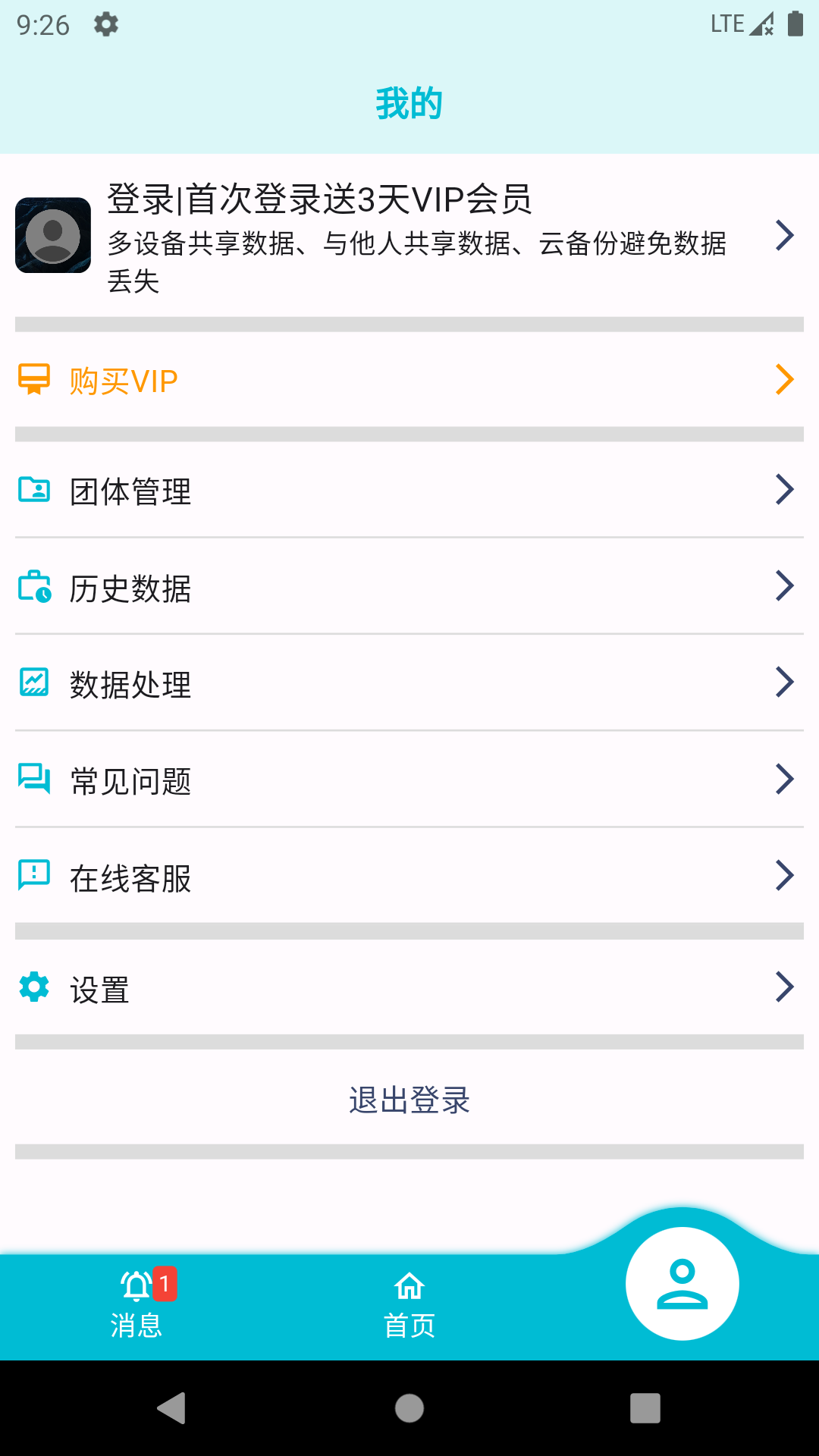Tap the 团体管理 folder icon
The height and width of the screenshot is (1456, 819).
tap(34, 489)
